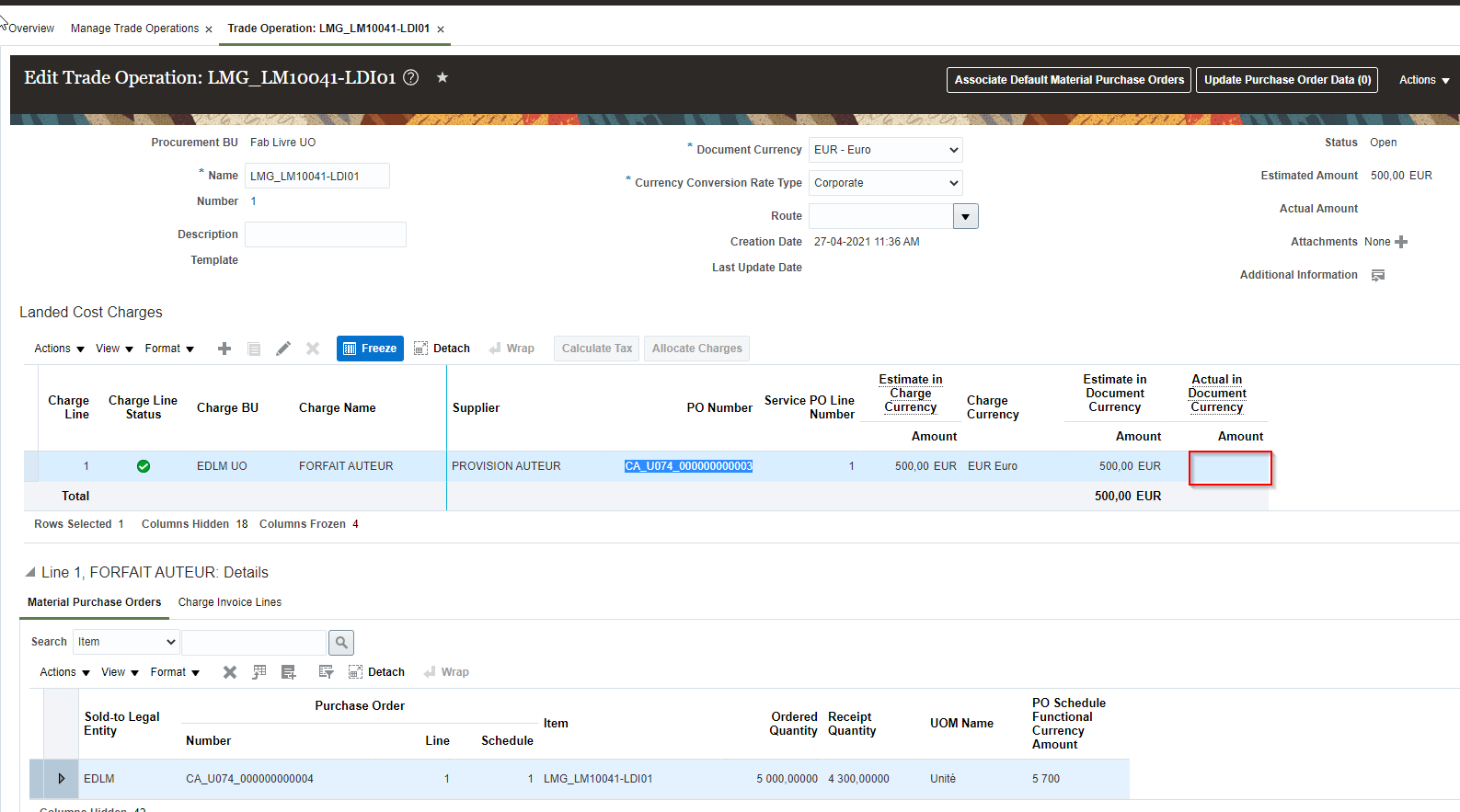
Task: Detach the Material Purchase Orders table
Action: [376, 672]
